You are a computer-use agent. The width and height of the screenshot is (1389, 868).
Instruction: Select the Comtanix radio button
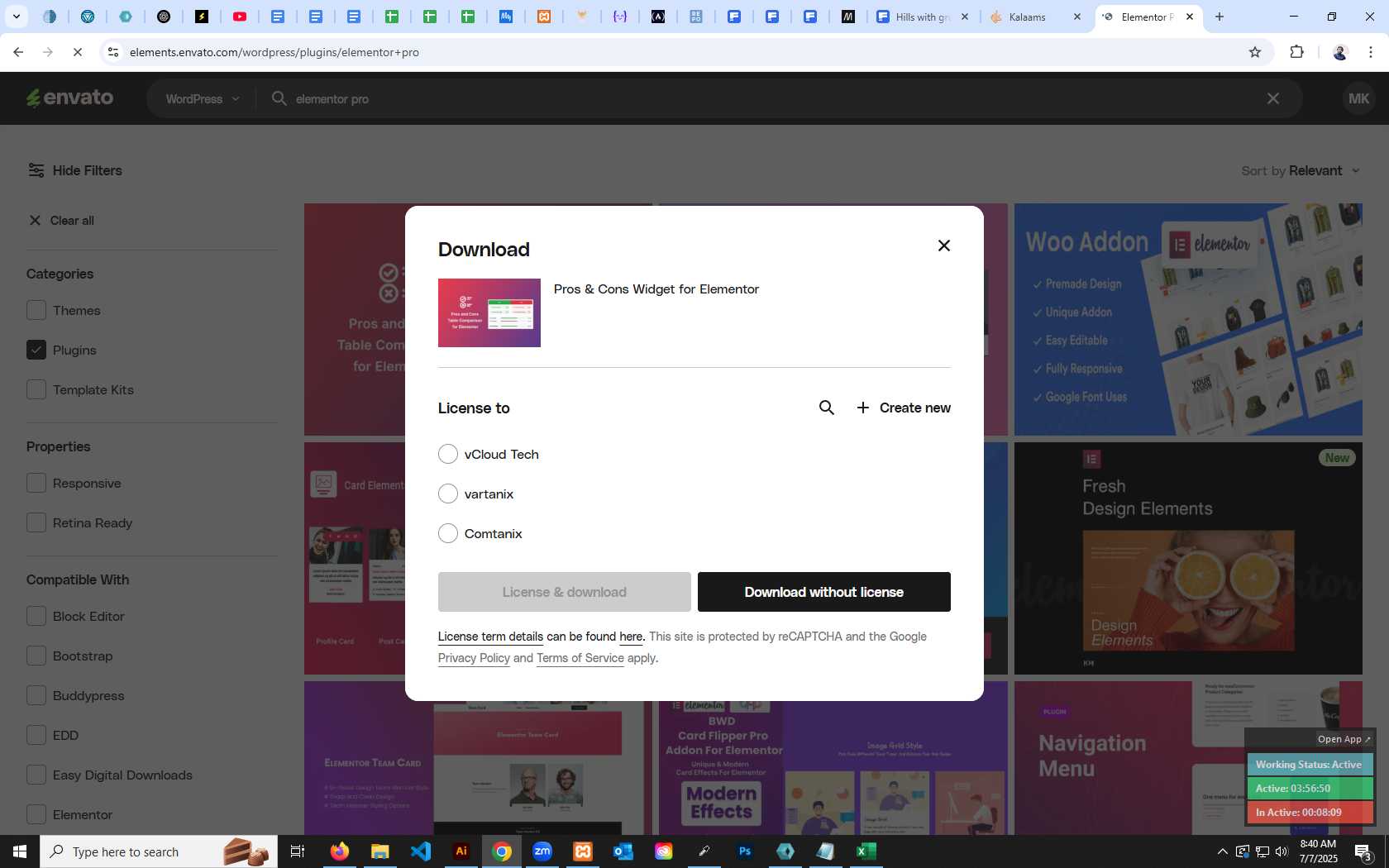pyautogui.click(x=448, y=533)
